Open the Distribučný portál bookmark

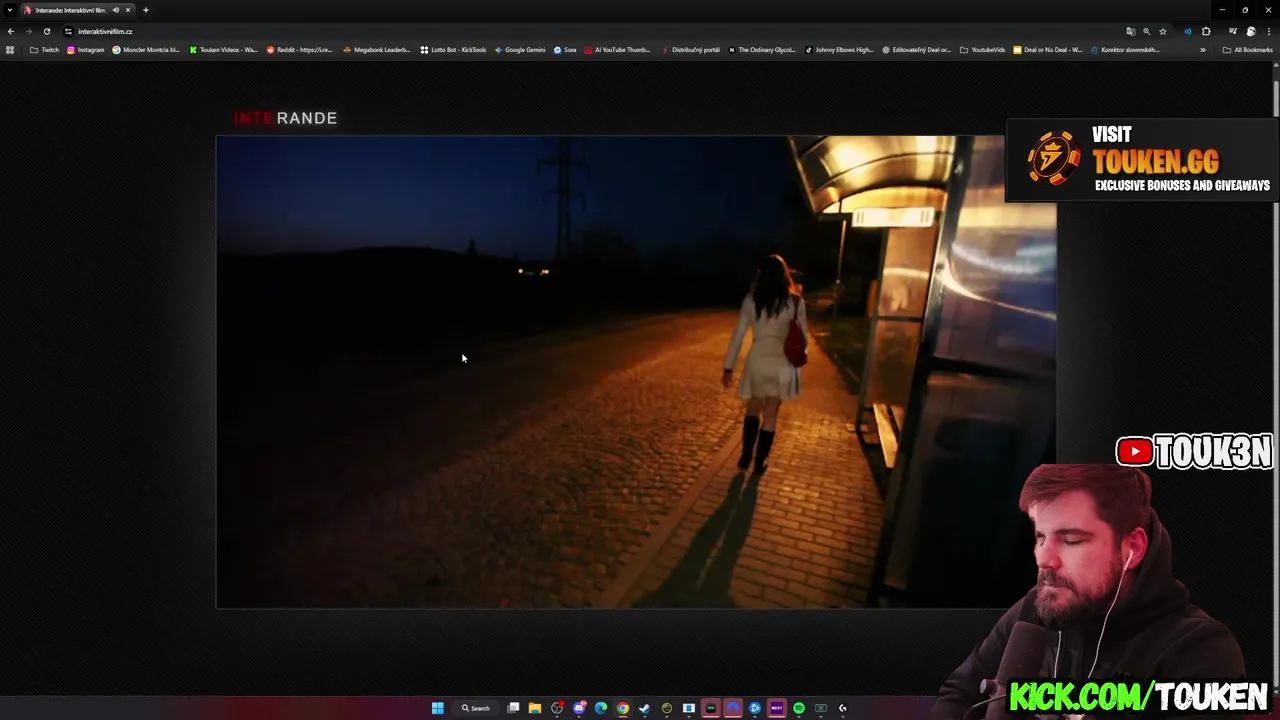tap(690, 49)
